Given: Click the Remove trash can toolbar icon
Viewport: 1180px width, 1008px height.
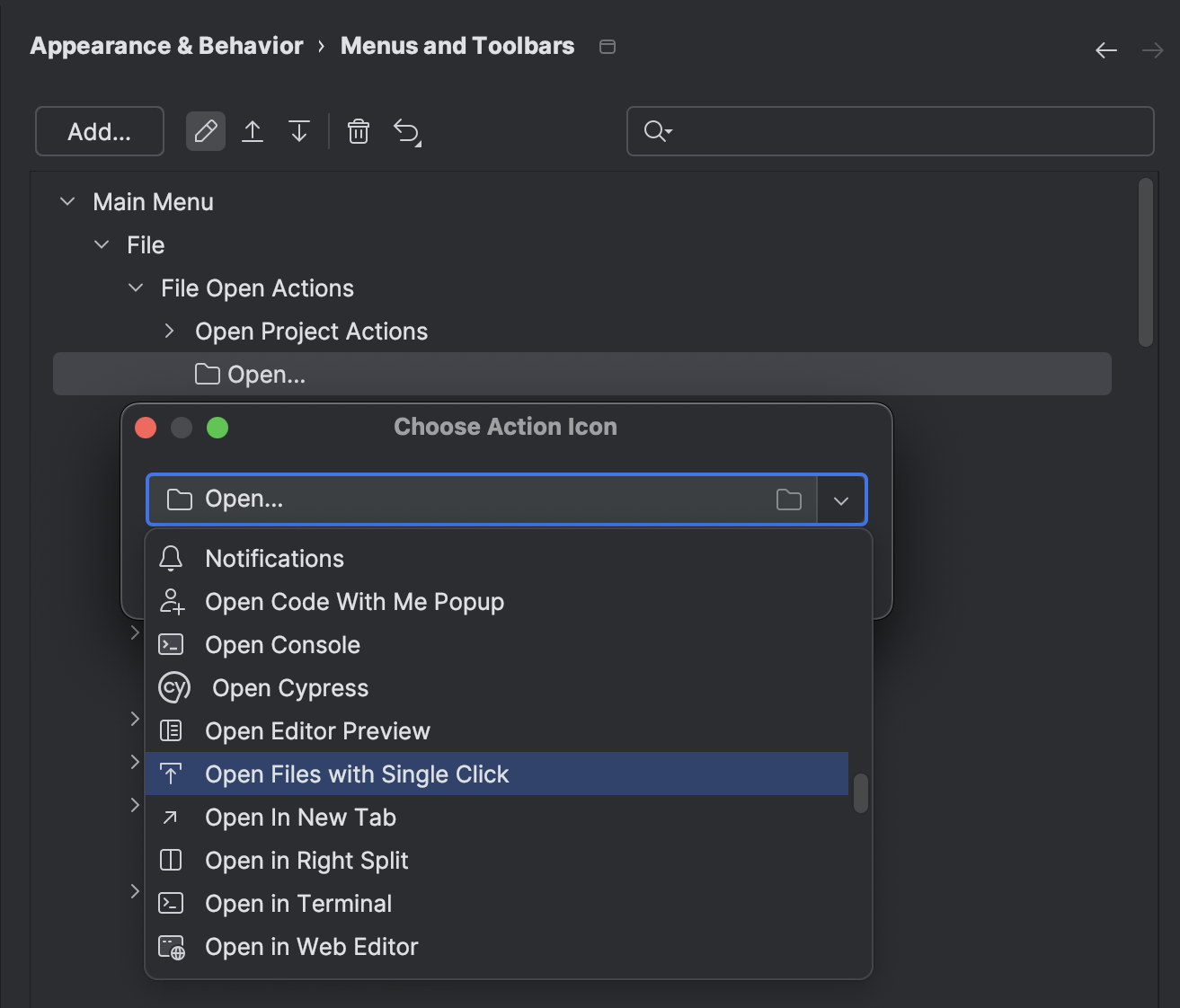Looking at the screenshot, I should (359, 131).
